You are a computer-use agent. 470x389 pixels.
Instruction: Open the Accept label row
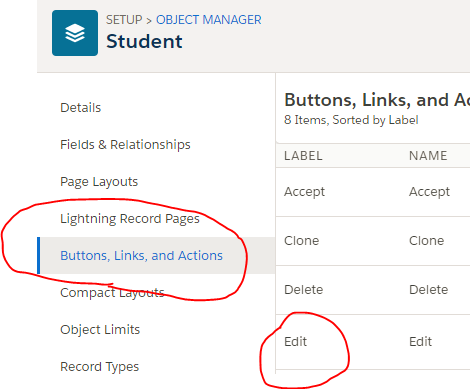click(x=304, y=192)
